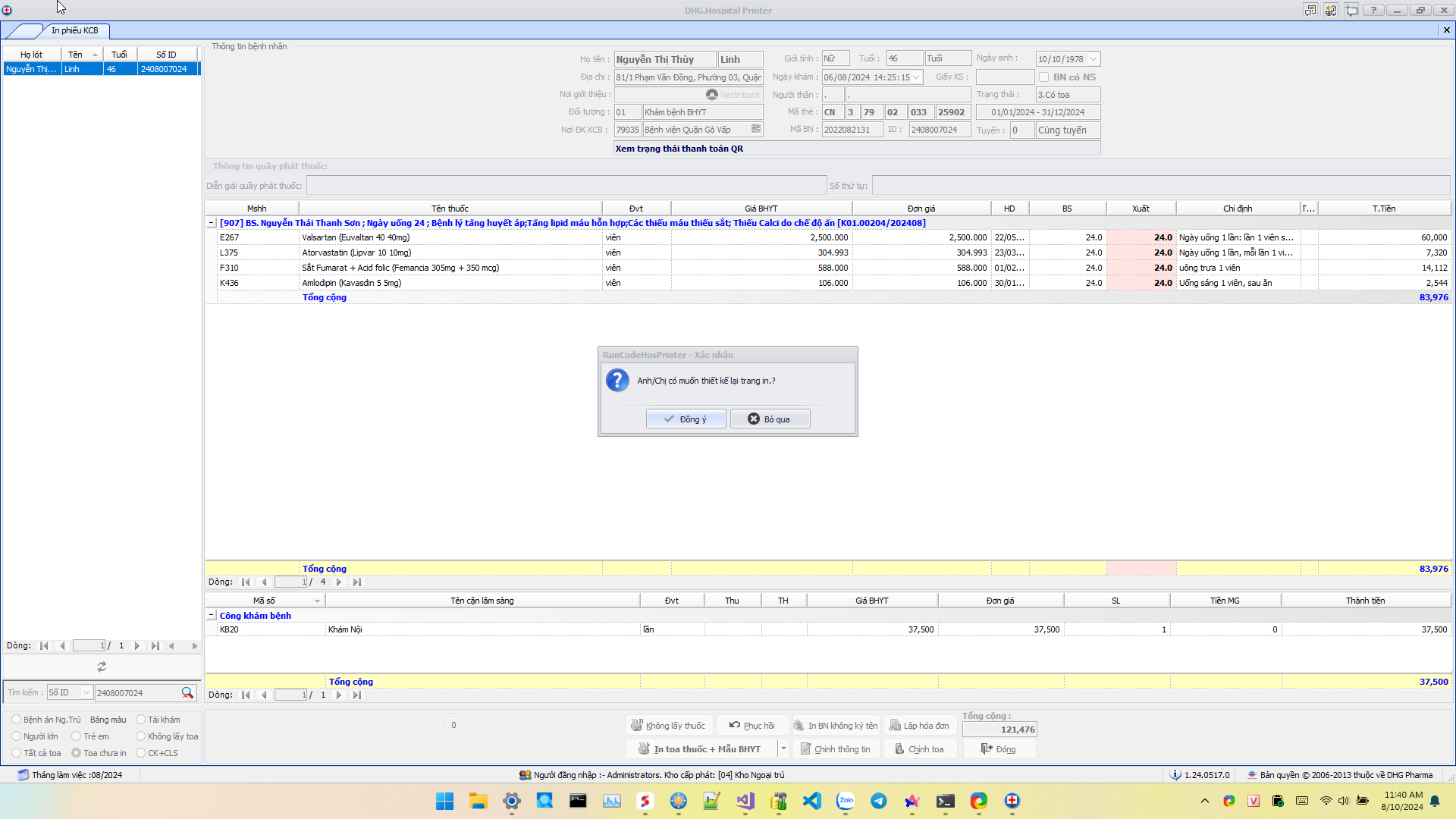The height and width of the screenshot is (819, 1456).
Task: Switch to the In phiếu KCB tab
Action: [74, 30]
